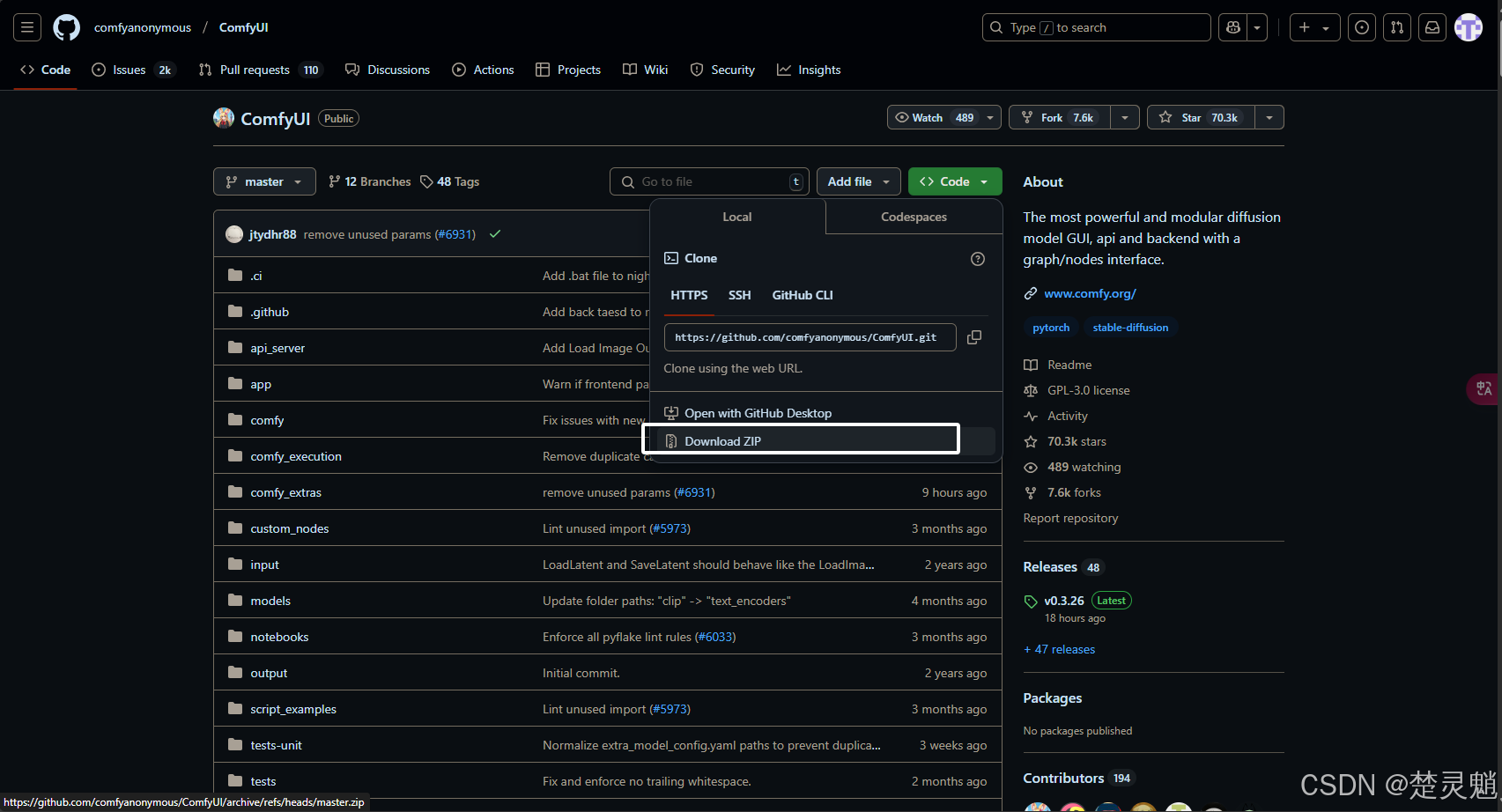Image resolution: width=1502 pixels, height=812 pixels.
Task: Click the top search bar
Action: (x=1096, y=27)
